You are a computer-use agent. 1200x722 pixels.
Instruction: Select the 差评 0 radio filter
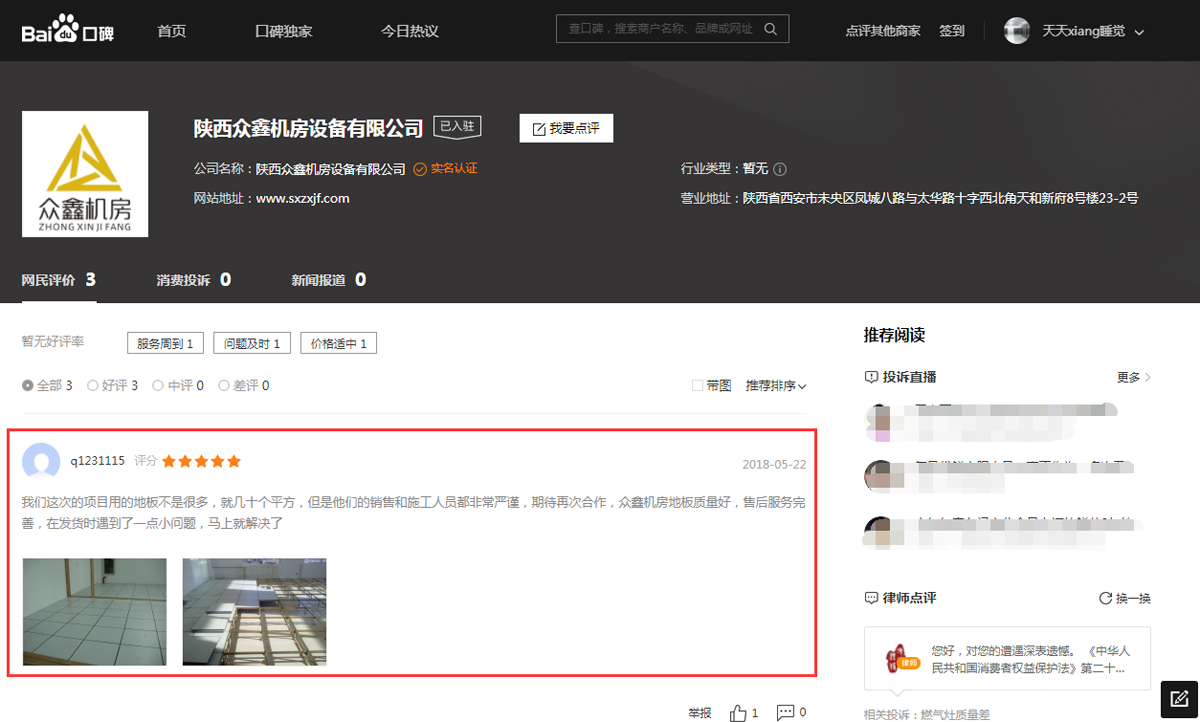(x=224, y=385)
